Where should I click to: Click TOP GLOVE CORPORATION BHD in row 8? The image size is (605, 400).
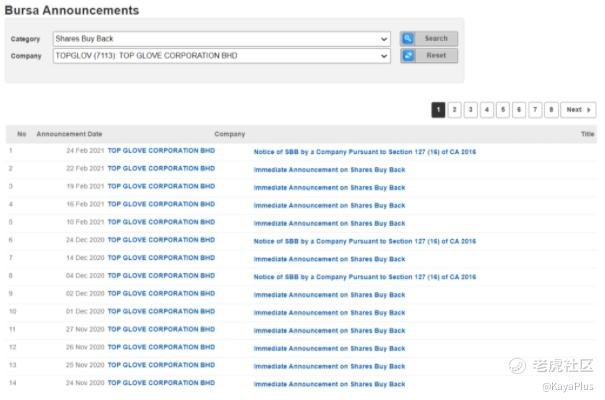pos(161,275)
